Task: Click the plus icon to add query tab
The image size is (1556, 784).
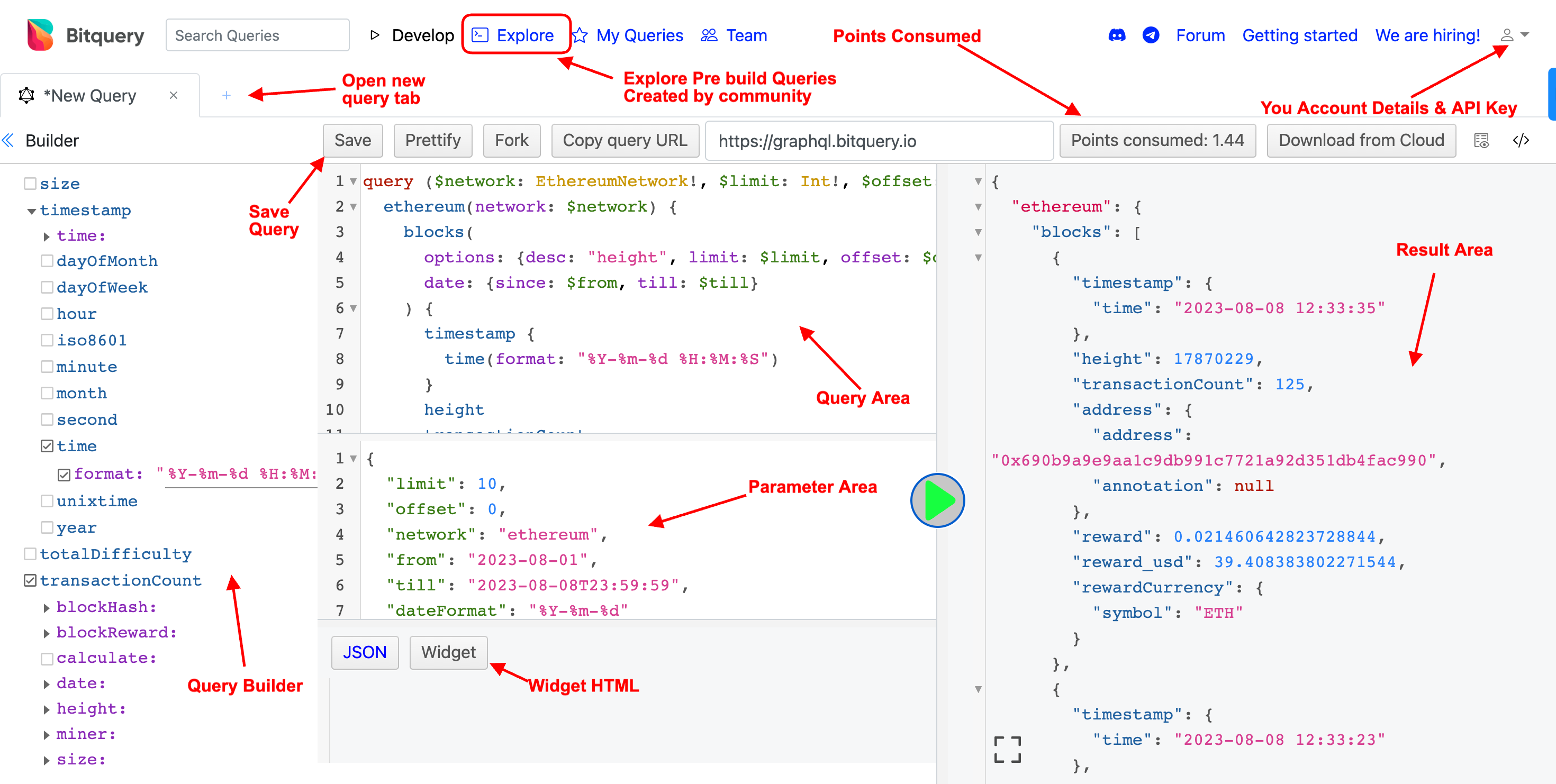Action: click(x=227, y=95)
